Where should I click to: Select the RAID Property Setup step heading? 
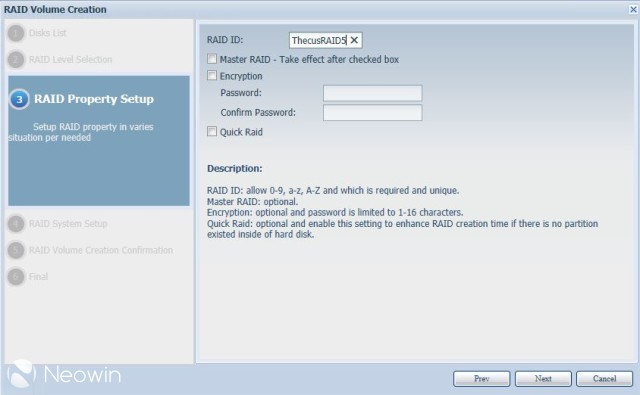tap(94, 99)
